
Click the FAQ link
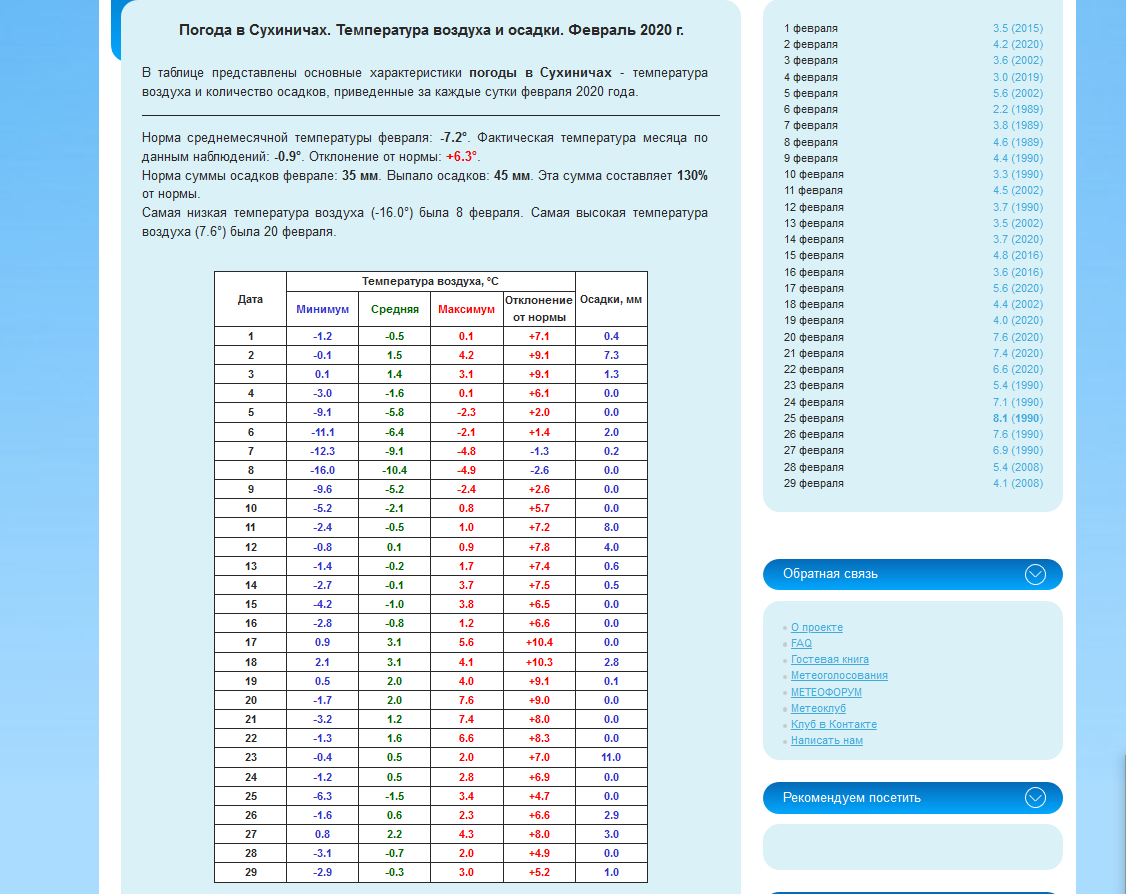click(801, 644)
